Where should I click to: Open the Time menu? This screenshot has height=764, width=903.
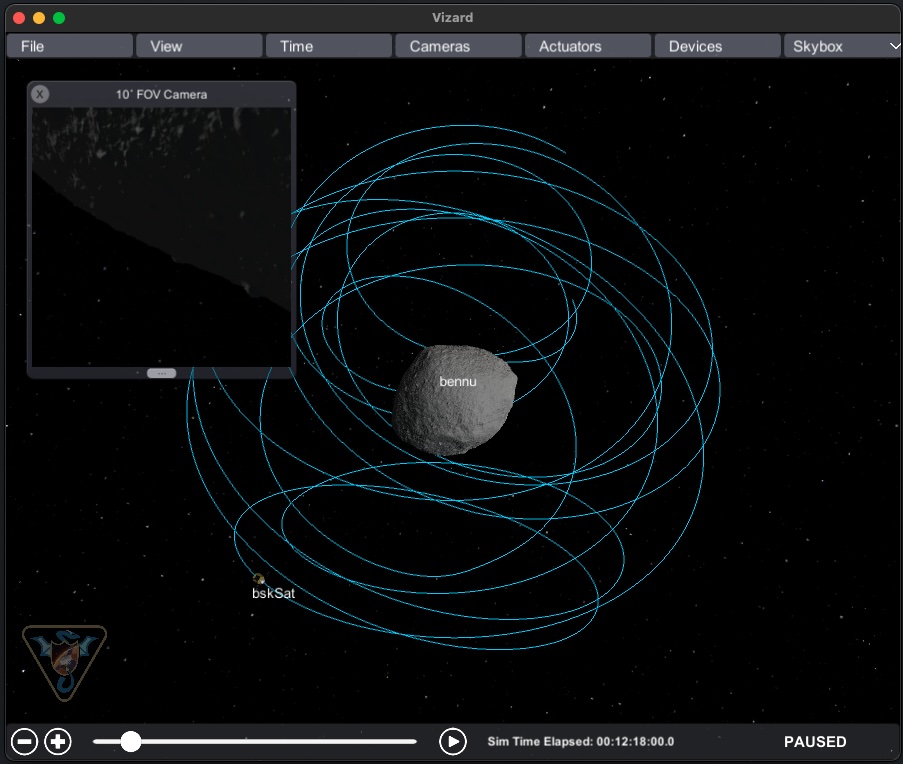(x=328, y=46)
